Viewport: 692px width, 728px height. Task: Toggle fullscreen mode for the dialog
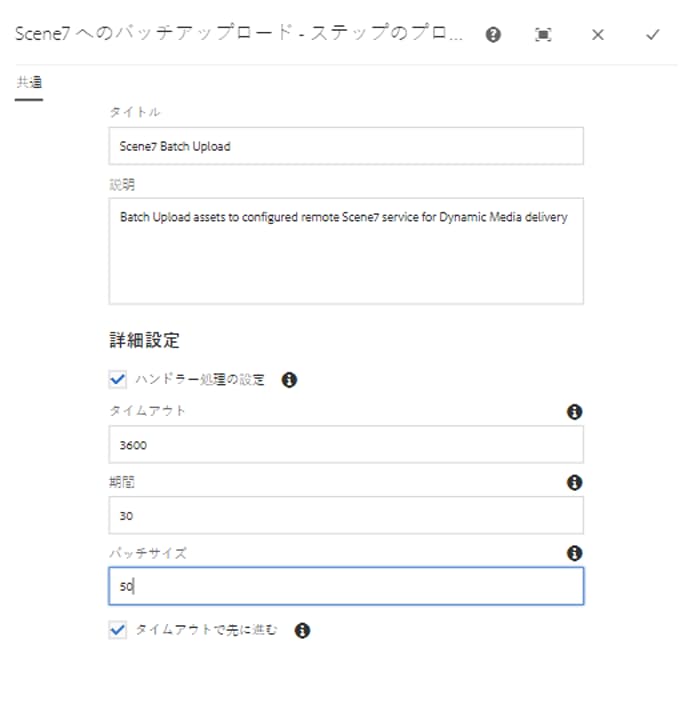[x=543, y=35]
